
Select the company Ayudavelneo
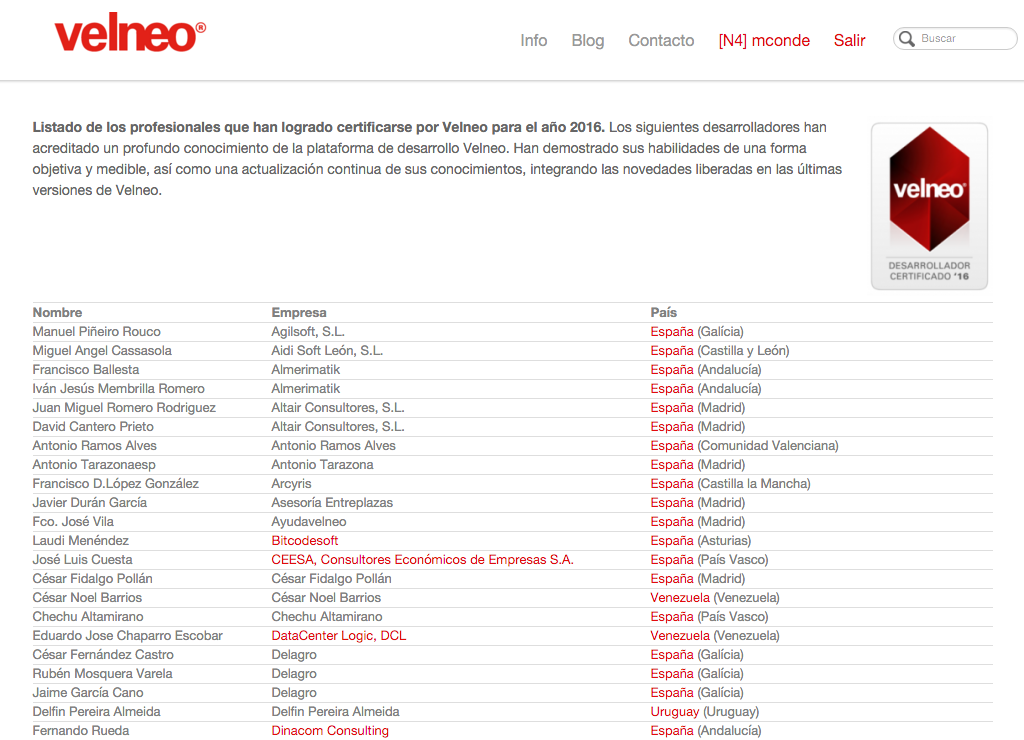[309, 522]
